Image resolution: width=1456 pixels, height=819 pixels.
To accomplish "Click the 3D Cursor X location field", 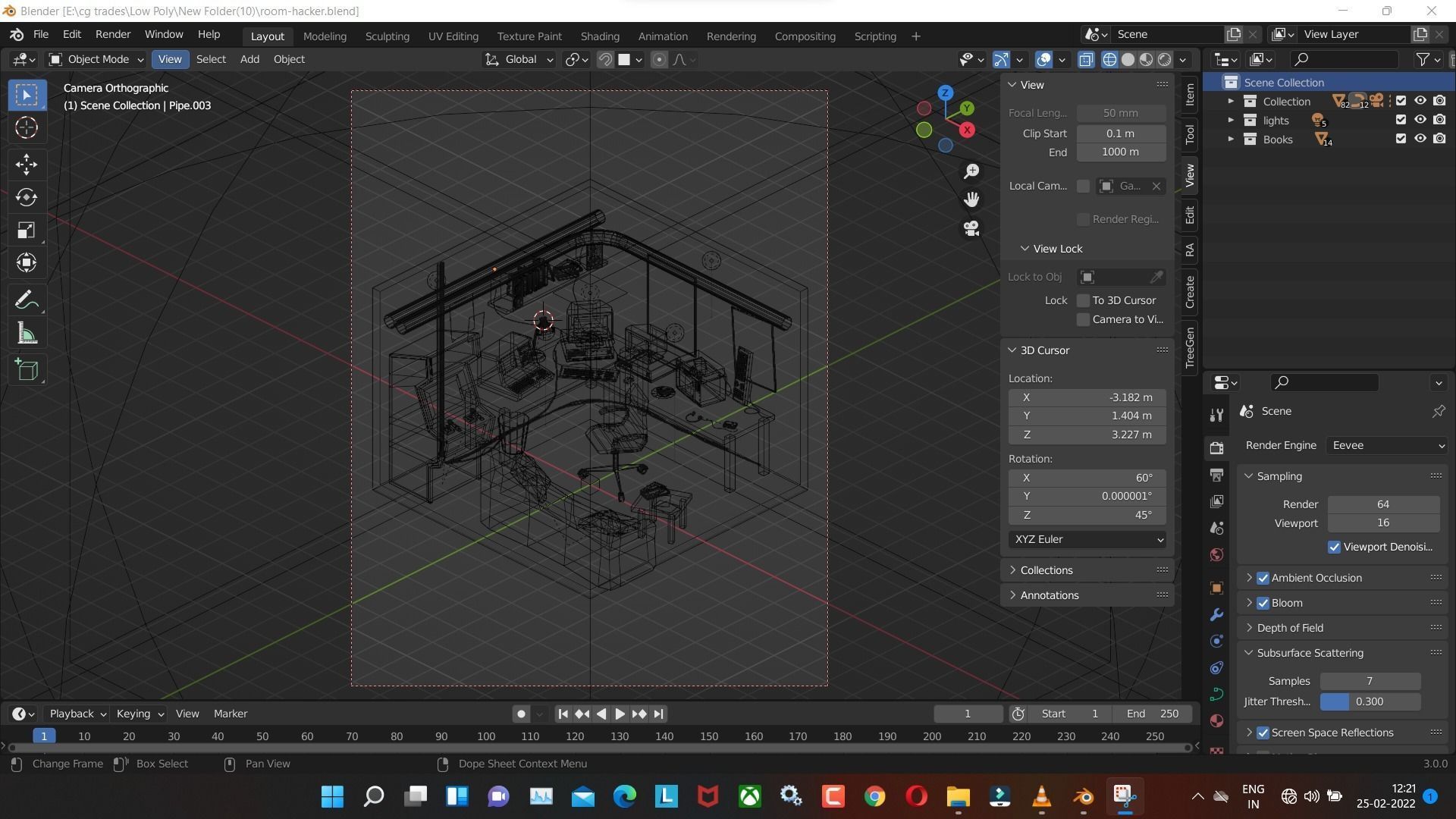I will point(1087,397).
